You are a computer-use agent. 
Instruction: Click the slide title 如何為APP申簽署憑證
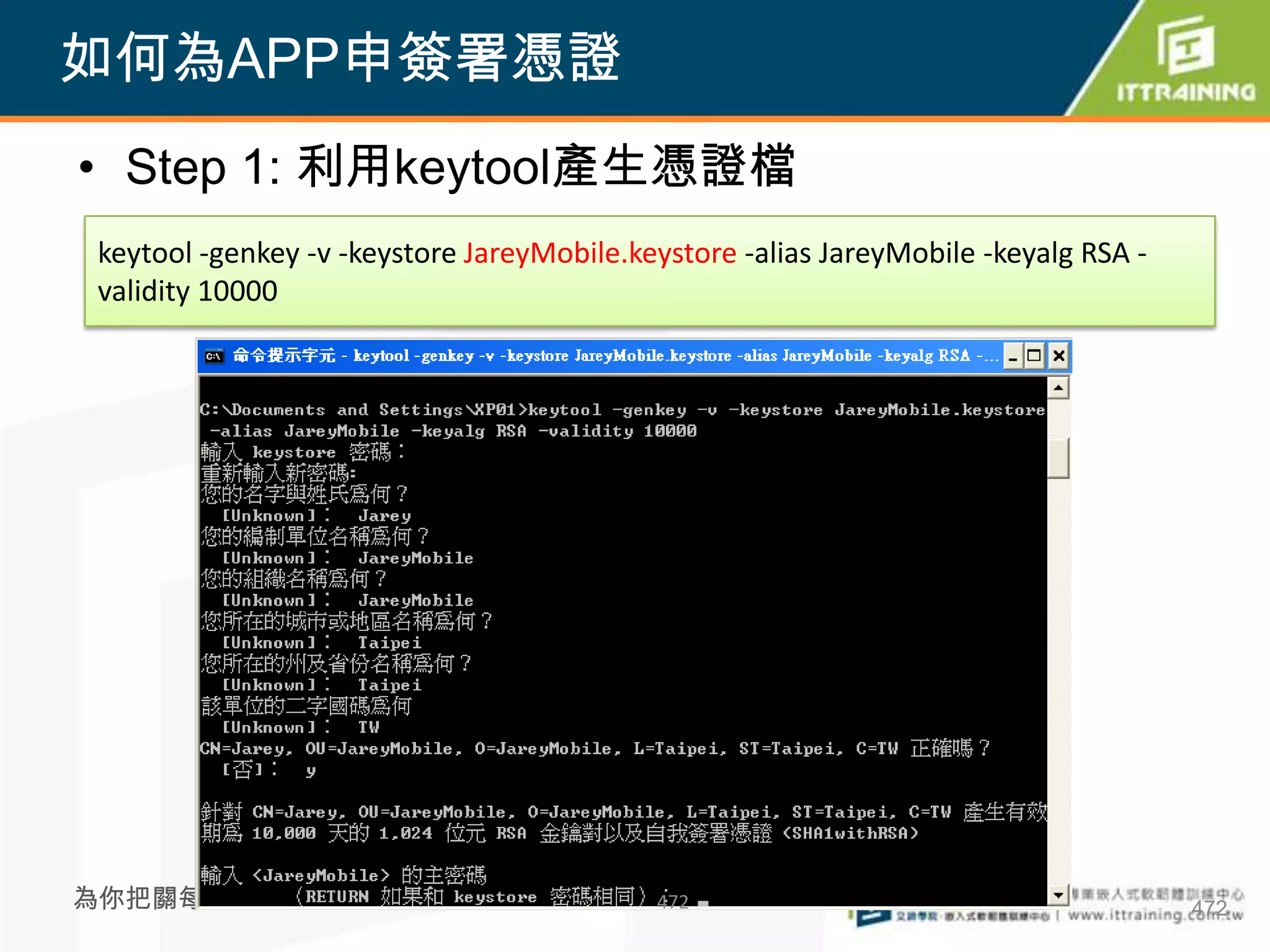coord(340,58)
